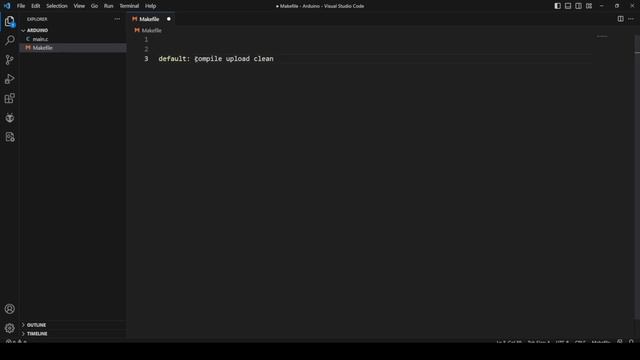Screen dimensions: 640x360
Task: Open the Terminal menu
Action: [129, 6]
